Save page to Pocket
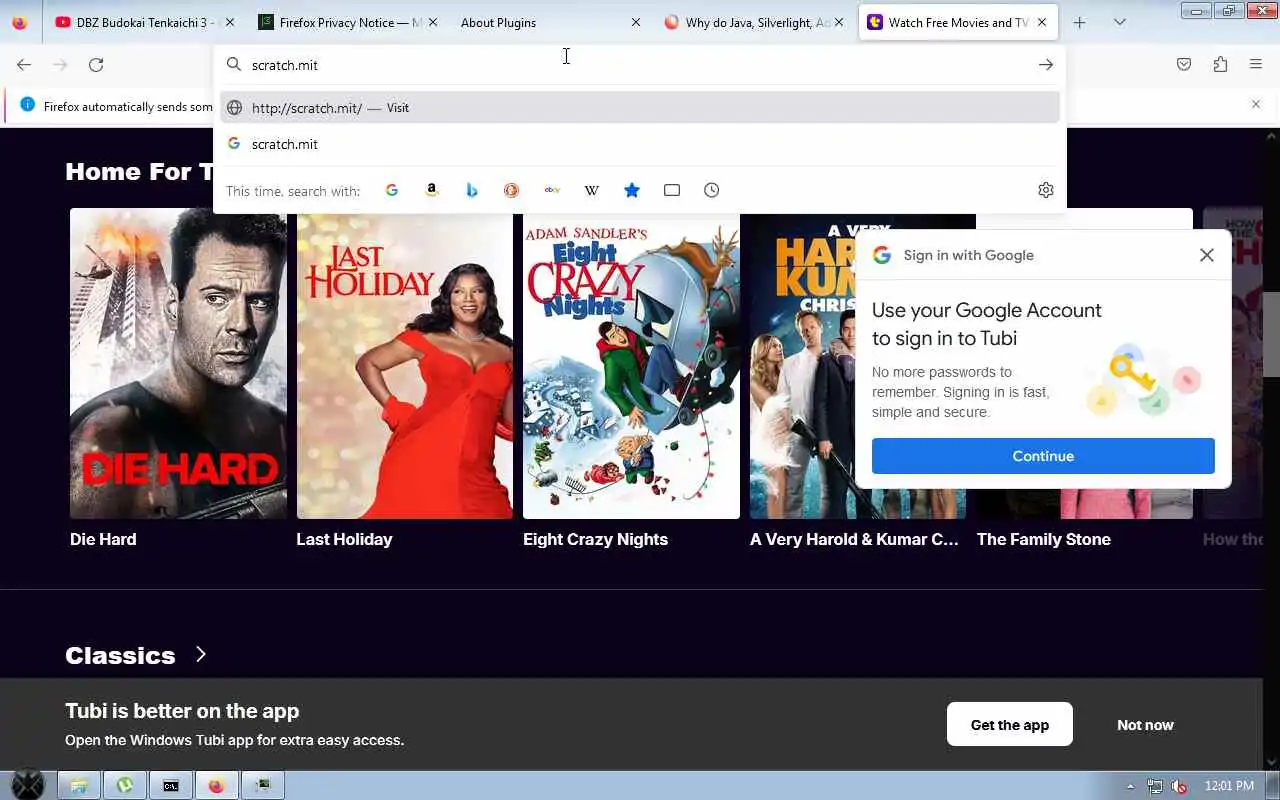This screenshot has width=1280, height=800. 1184,65
